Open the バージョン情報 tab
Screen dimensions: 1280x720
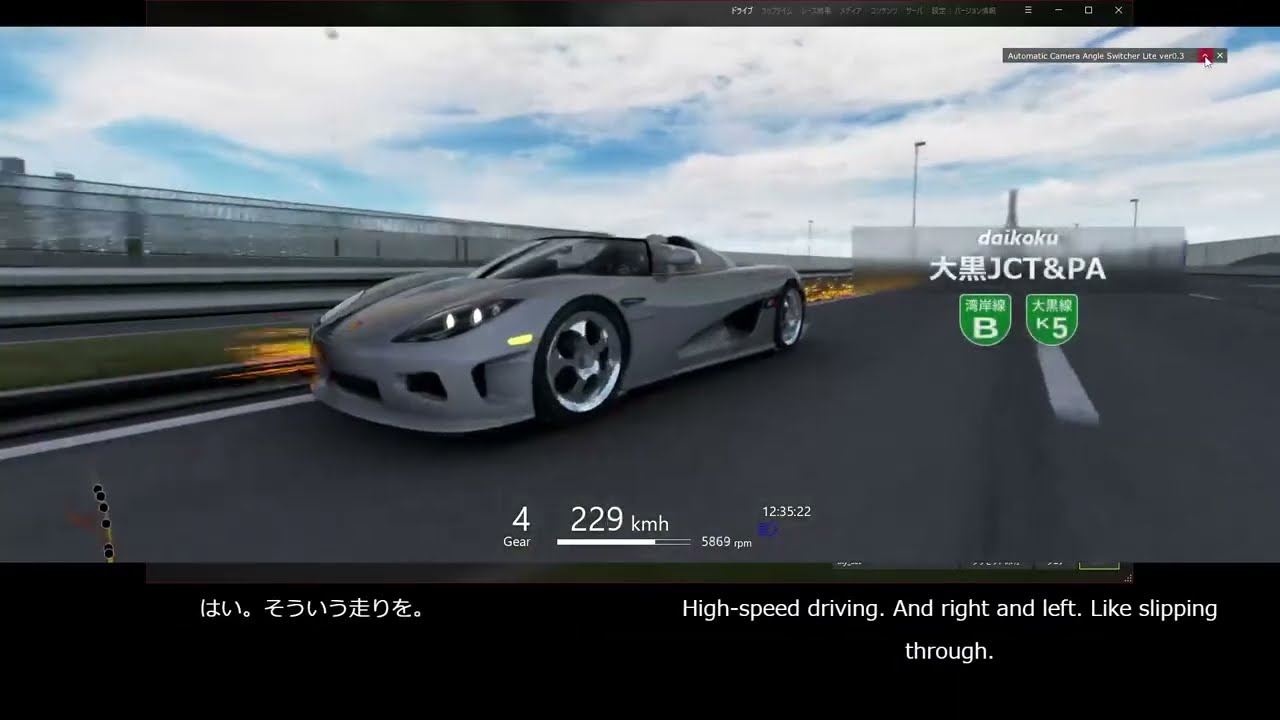click(x=974, y=10)
